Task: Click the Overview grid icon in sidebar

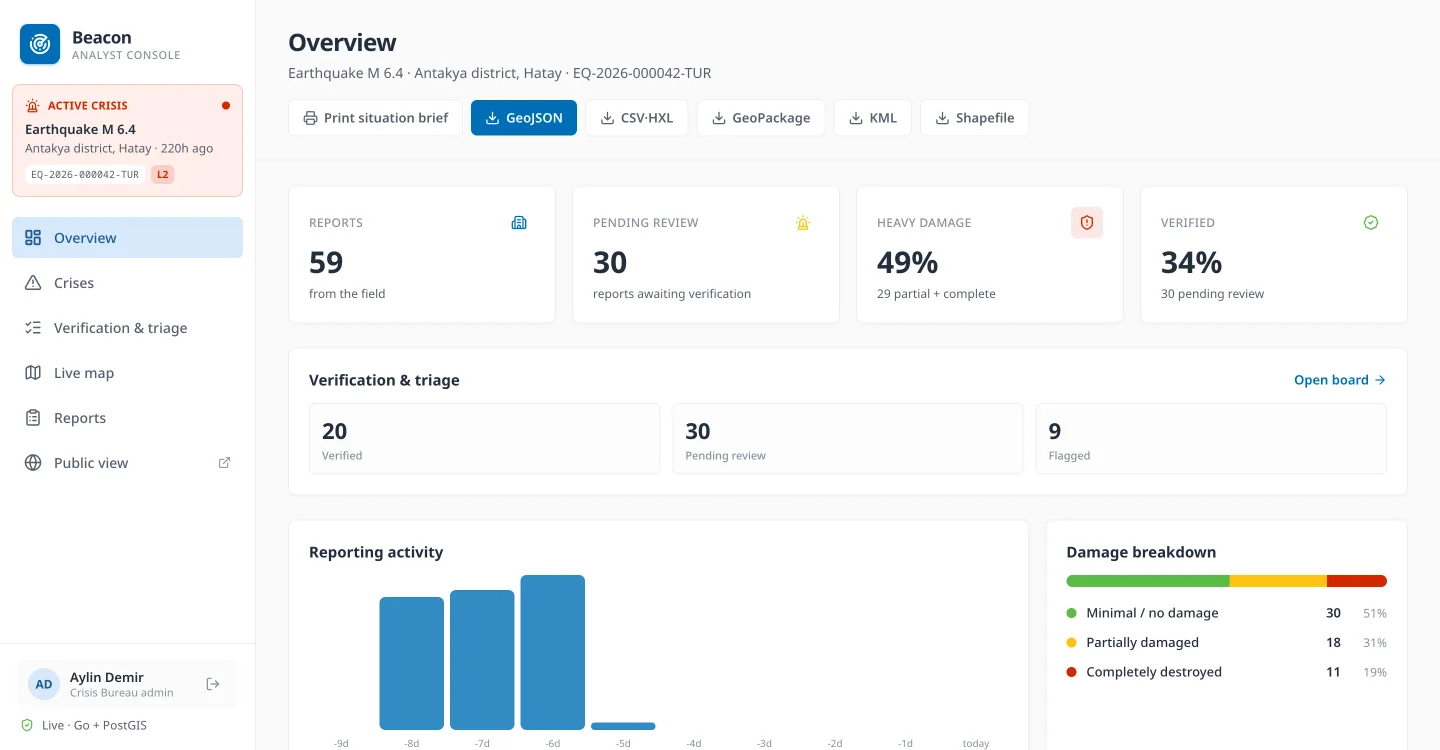Action: click(33, 238)
